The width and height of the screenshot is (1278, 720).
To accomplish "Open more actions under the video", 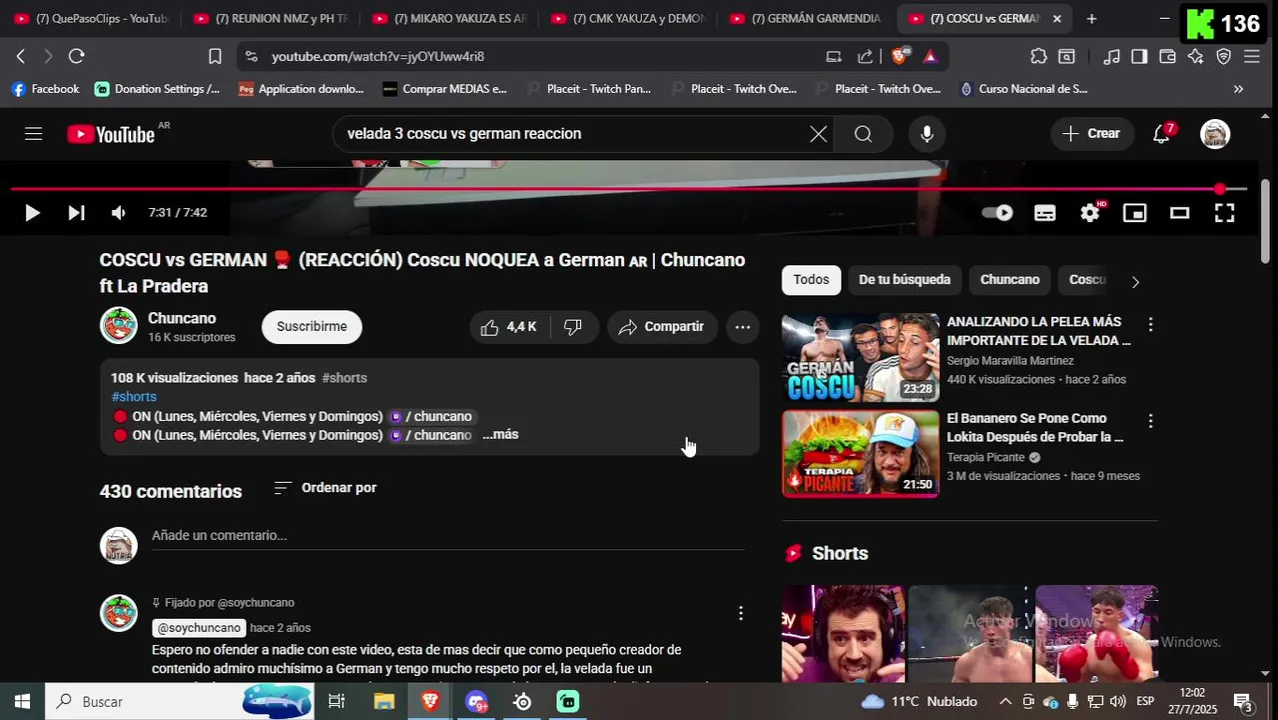I will tap(742, 327).
